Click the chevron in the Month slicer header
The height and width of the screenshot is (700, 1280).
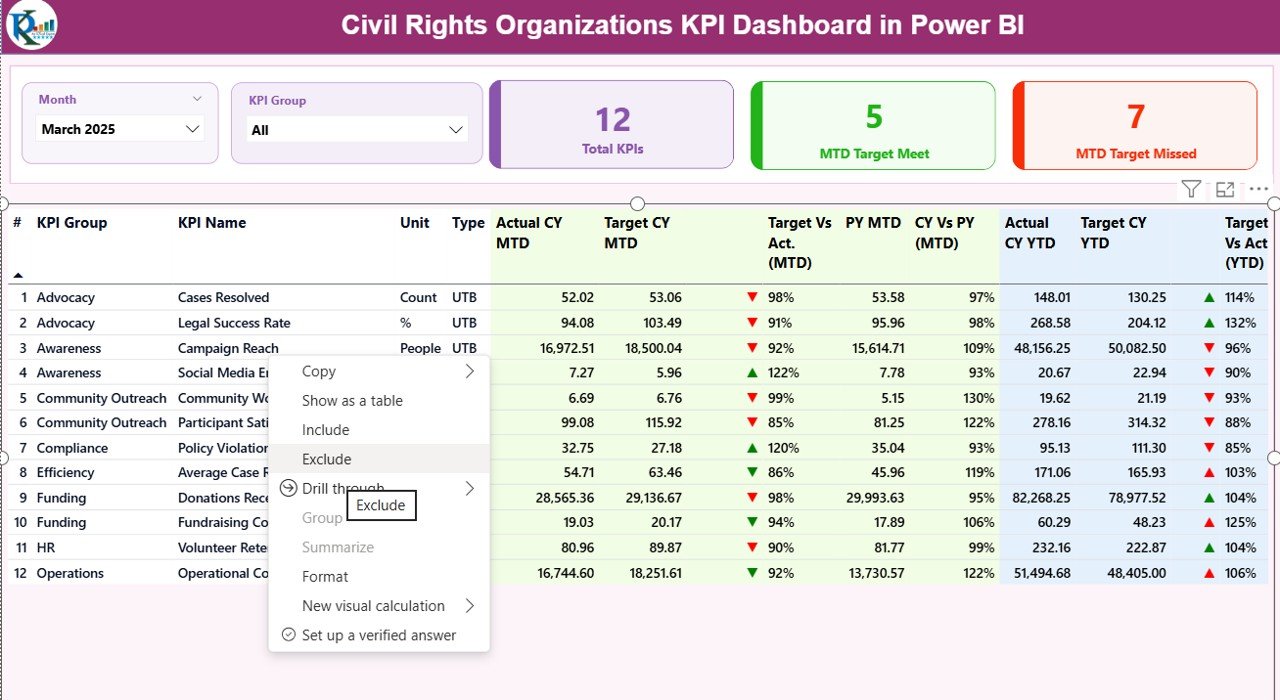(x=197, y=99)
